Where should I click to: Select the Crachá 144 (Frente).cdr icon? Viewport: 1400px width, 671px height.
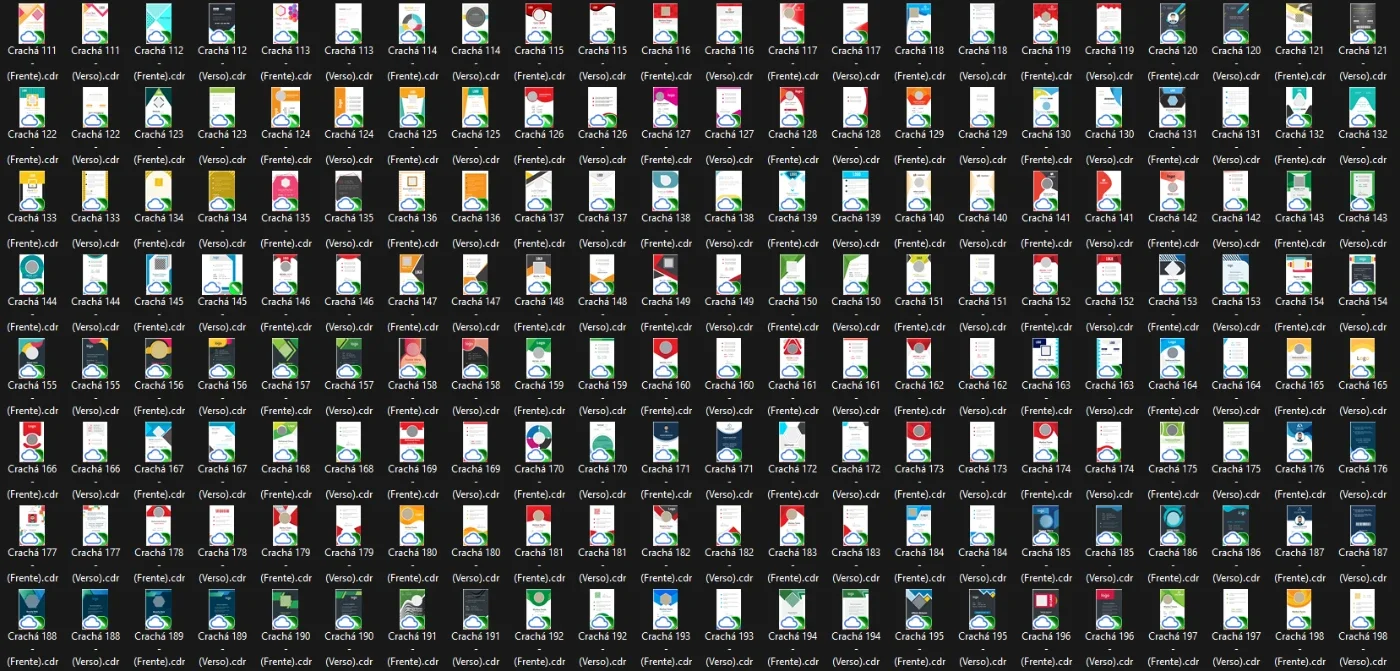tap(32, 273)
